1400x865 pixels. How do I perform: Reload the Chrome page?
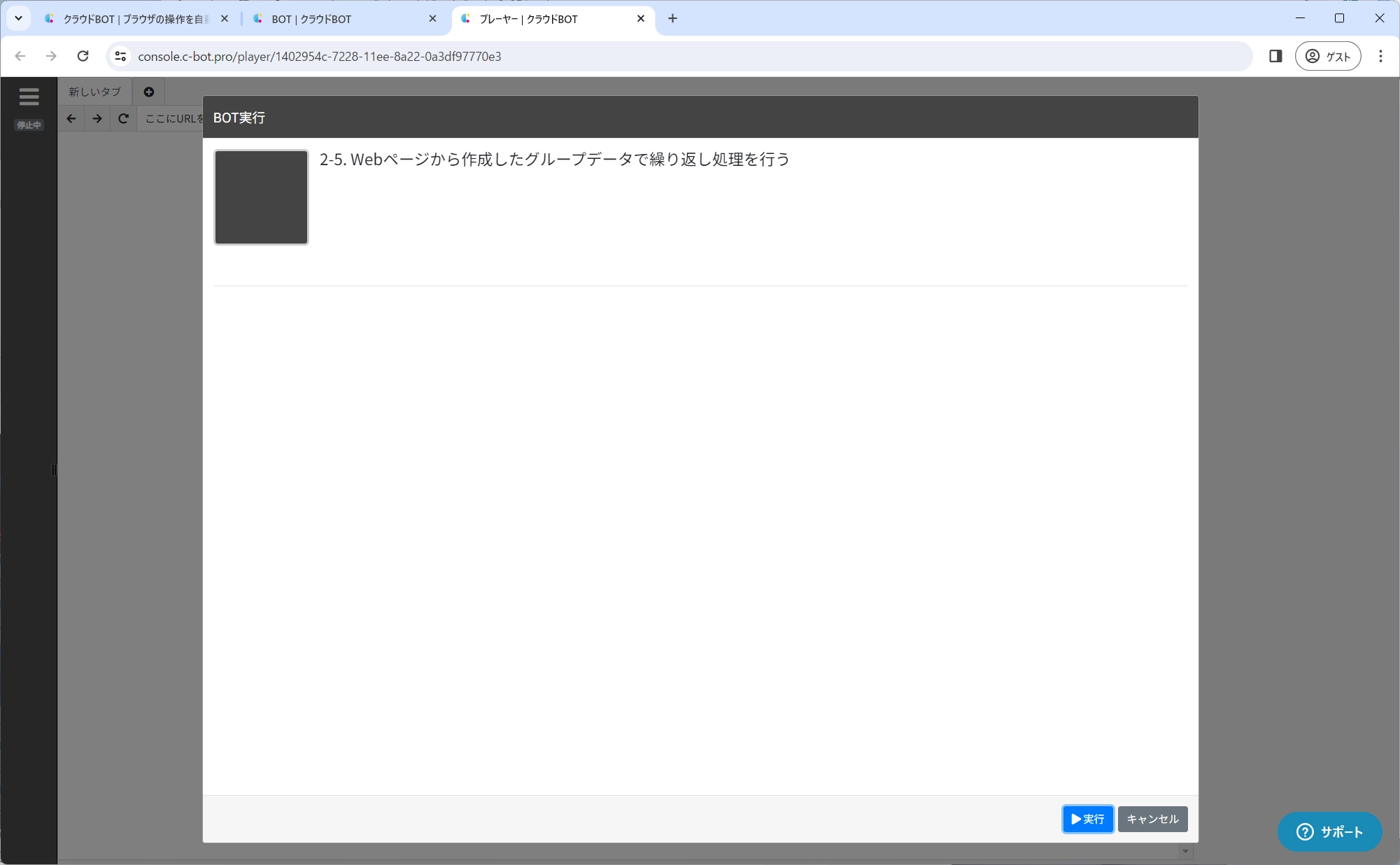pos(83,56)
